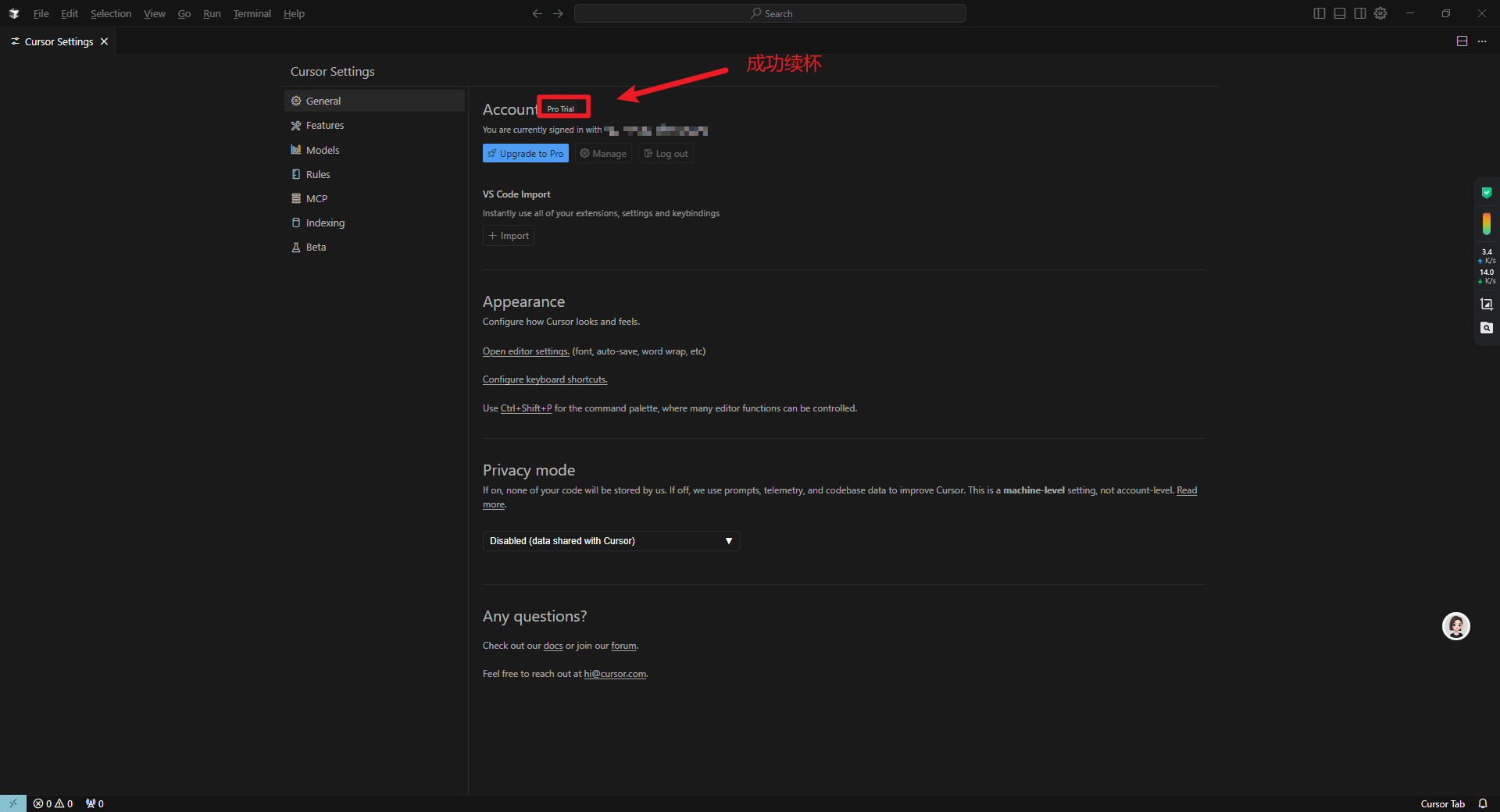Screen dimensions: 1500x812
Task: Click Cursor Tab in status bar
Action: 1442,803
